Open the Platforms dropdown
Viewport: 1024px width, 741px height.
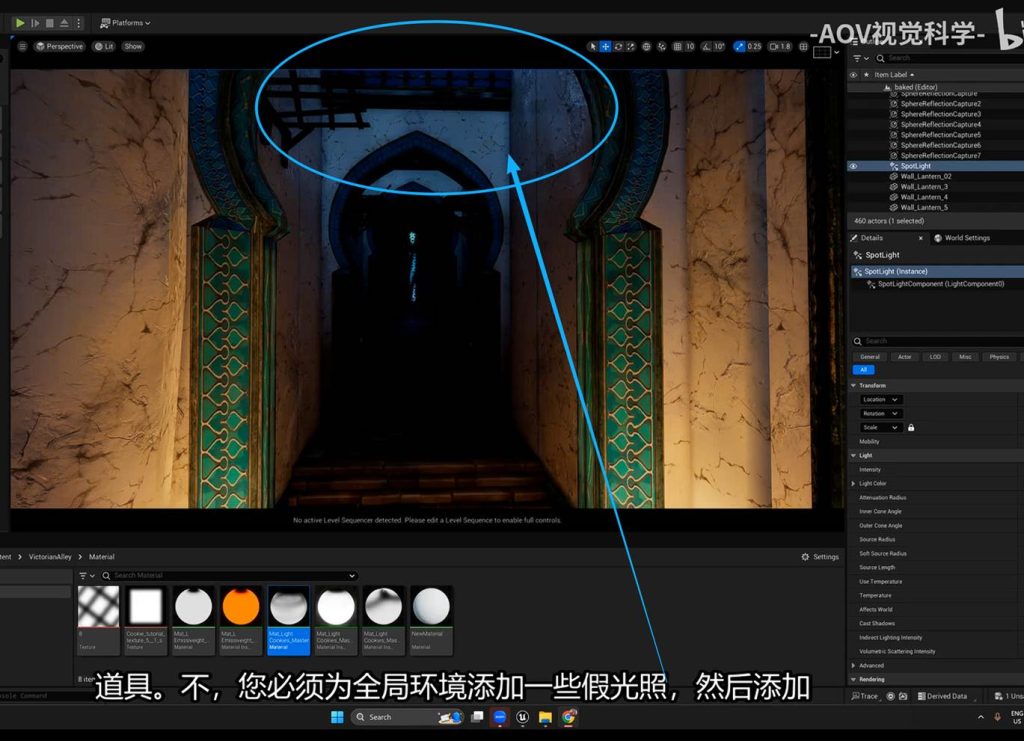pyautogui.click(x=125, y=23)
